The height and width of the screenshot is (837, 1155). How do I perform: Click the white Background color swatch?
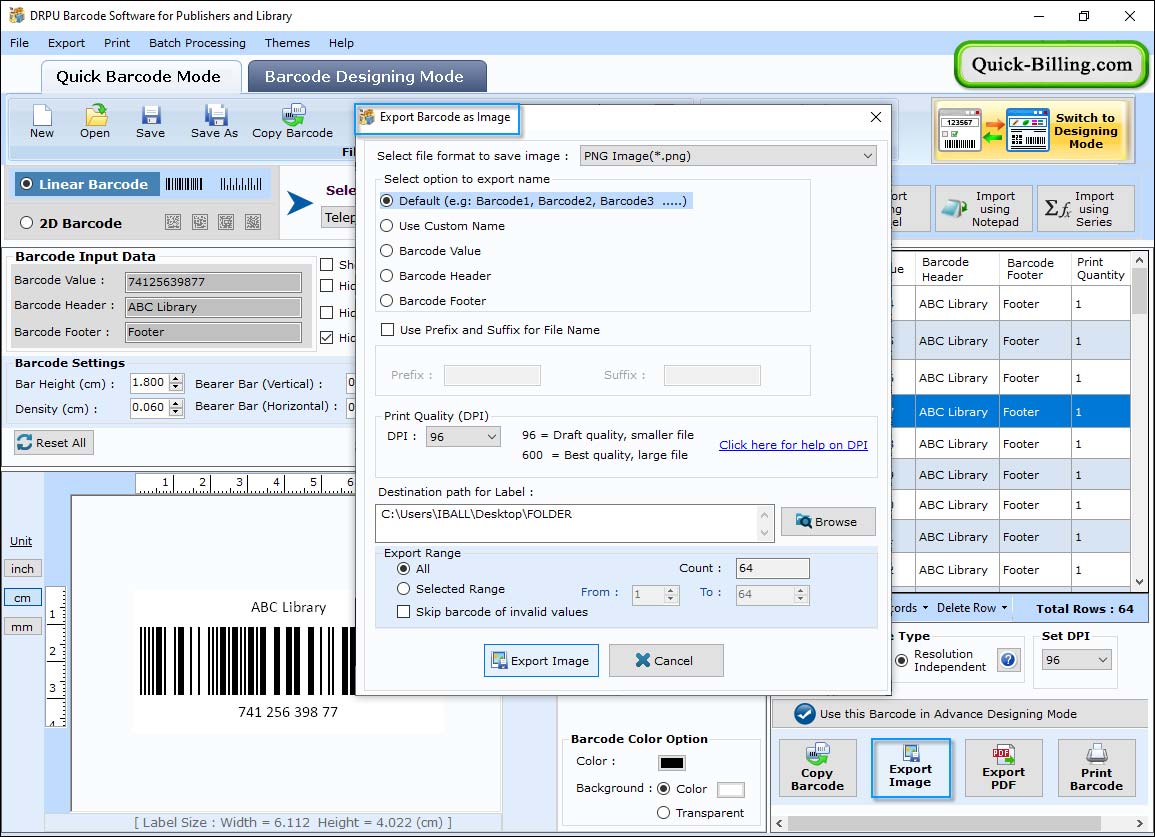(x=730, y=789)
